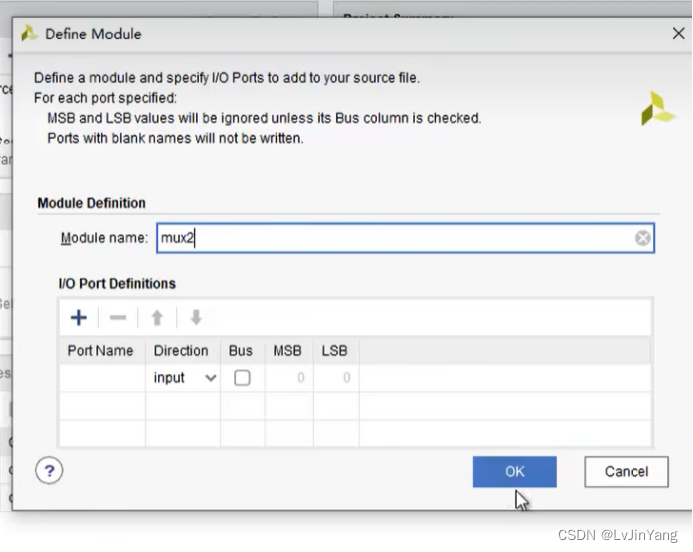693x552 pixels.
Task: Click the Port Name column header
Action: [101, 351]
